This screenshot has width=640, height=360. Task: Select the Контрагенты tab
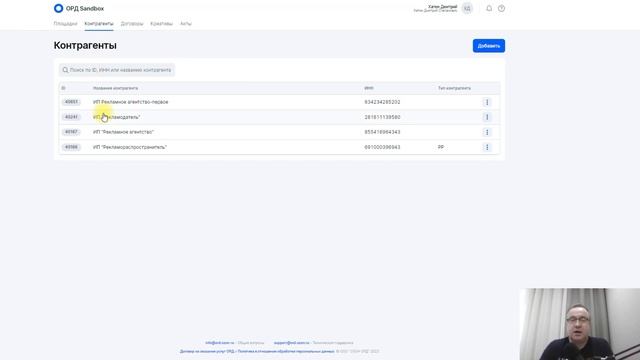[x=99, y=24]
